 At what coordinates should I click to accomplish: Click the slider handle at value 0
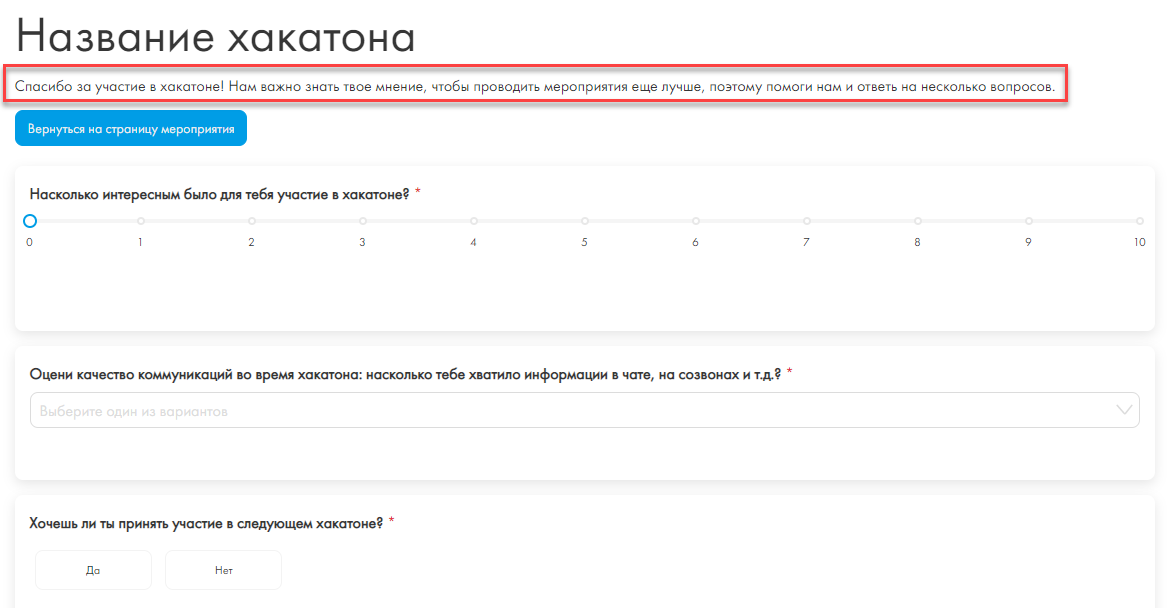30,221
